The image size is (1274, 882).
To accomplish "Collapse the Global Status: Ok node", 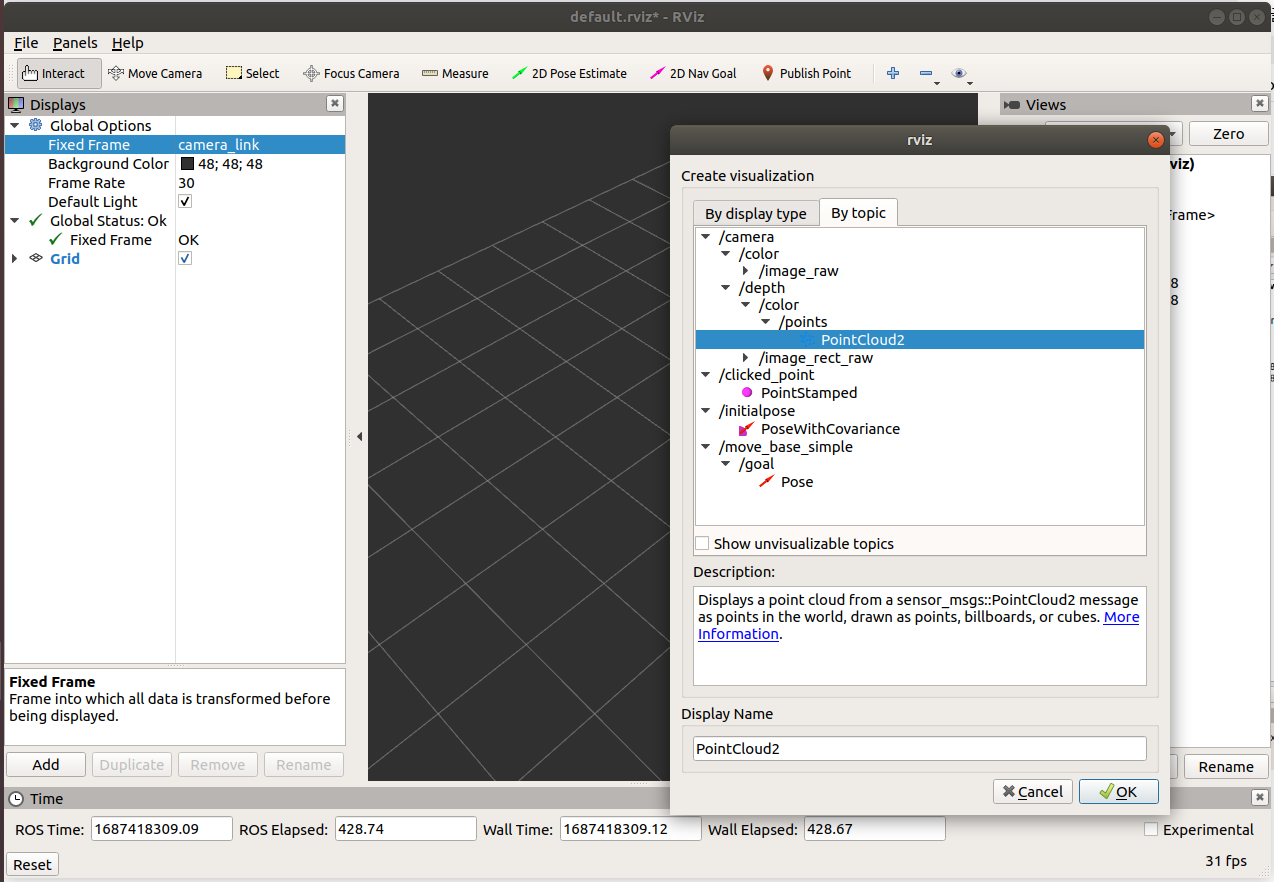I will (x=14, y=221).
